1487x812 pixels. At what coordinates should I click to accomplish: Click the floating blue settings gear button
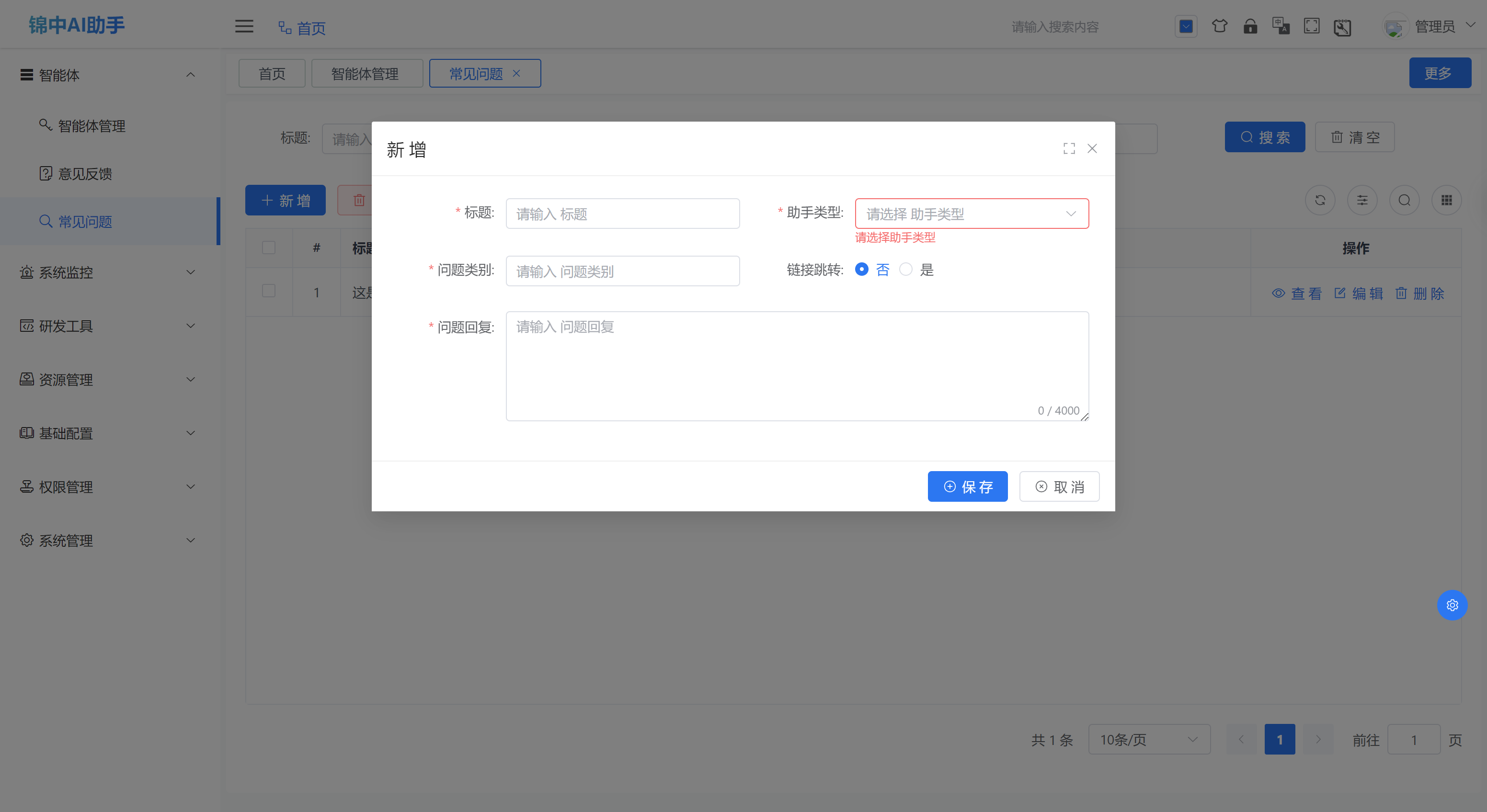click(1452, 605)
